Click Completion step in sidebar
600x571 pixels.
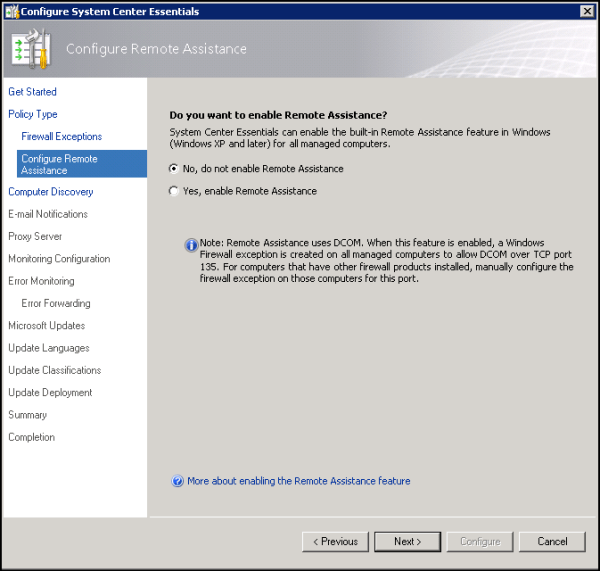31,437
